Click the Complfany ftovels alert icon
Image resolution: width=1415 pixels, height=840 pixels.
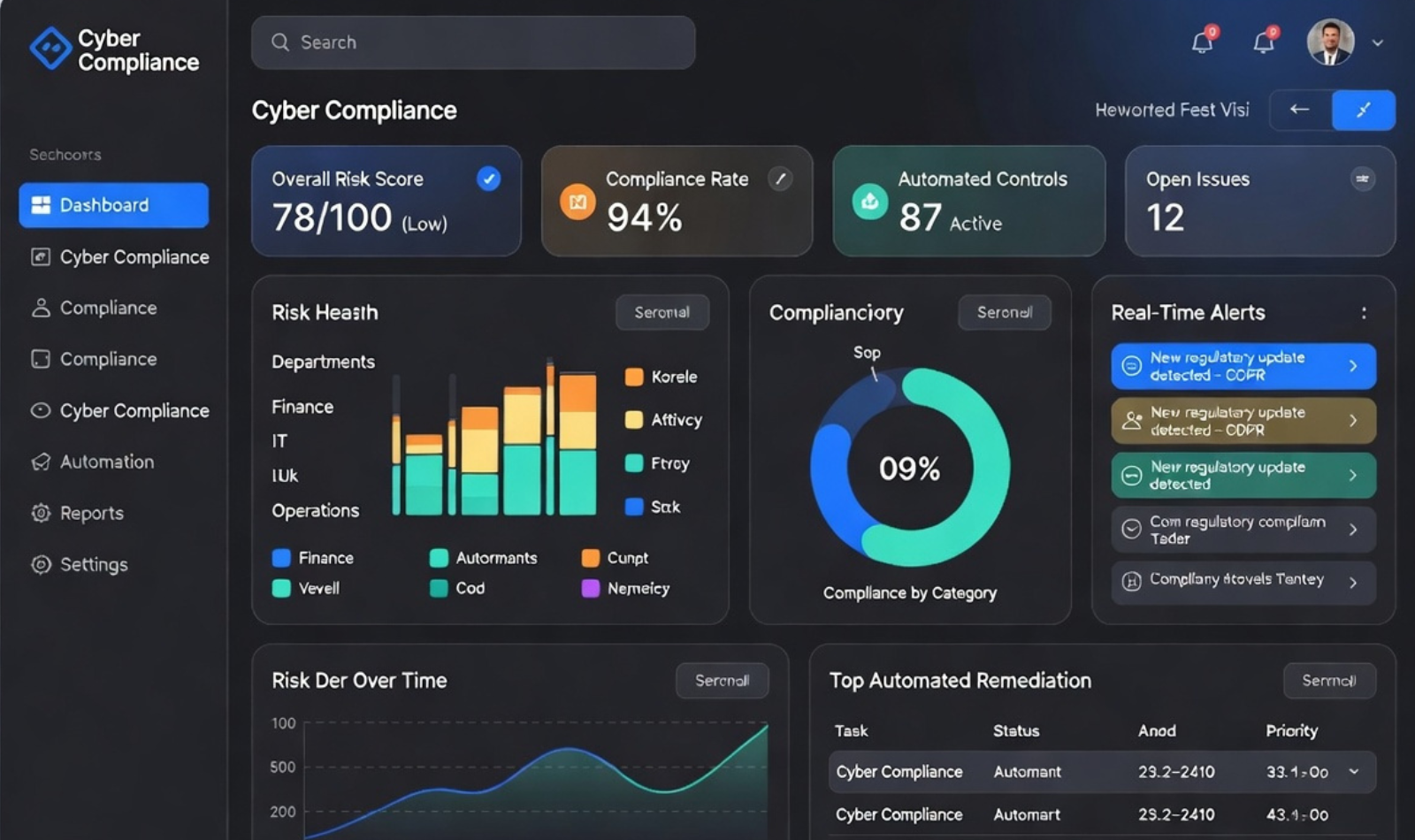1131,582
